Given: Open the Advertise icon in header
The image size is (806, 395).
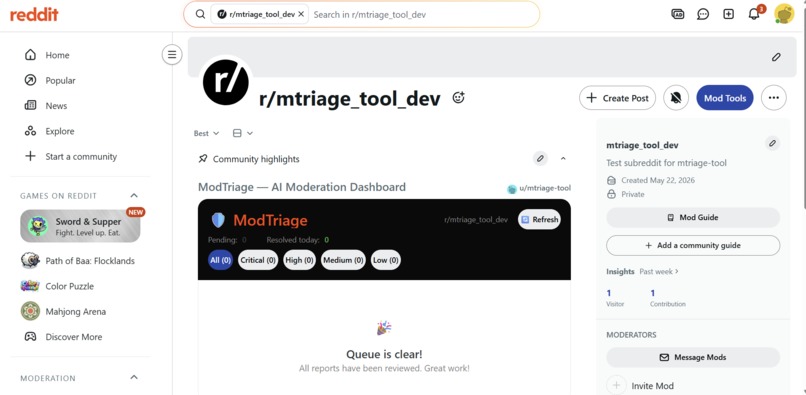Looking at the screenshot, I should click(x=677, y=14).
